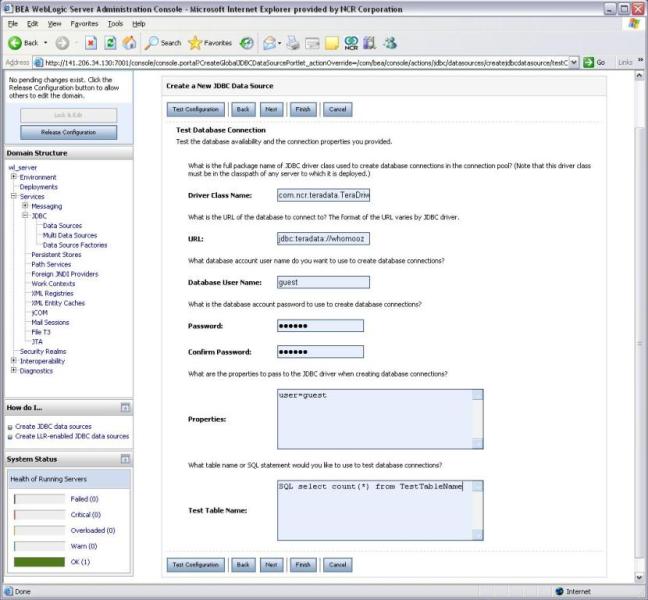
Task: Click the Print toolbar icon
Action: (x=293, y=43)
